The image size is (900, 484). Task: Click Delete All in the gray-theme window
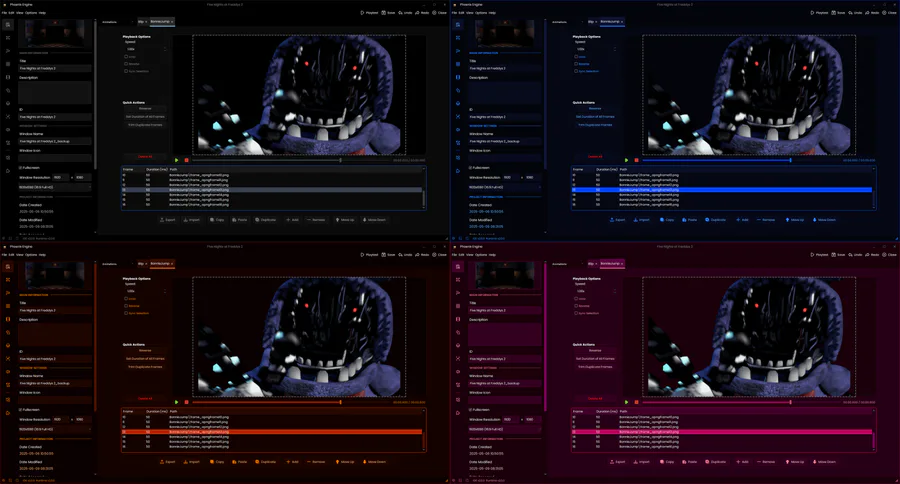click(x=145, y=156)
